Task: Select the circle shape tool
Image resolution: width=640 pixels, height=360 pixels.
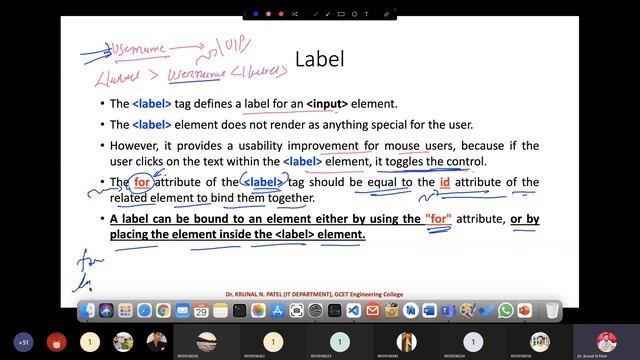Action: coord(354,14)
